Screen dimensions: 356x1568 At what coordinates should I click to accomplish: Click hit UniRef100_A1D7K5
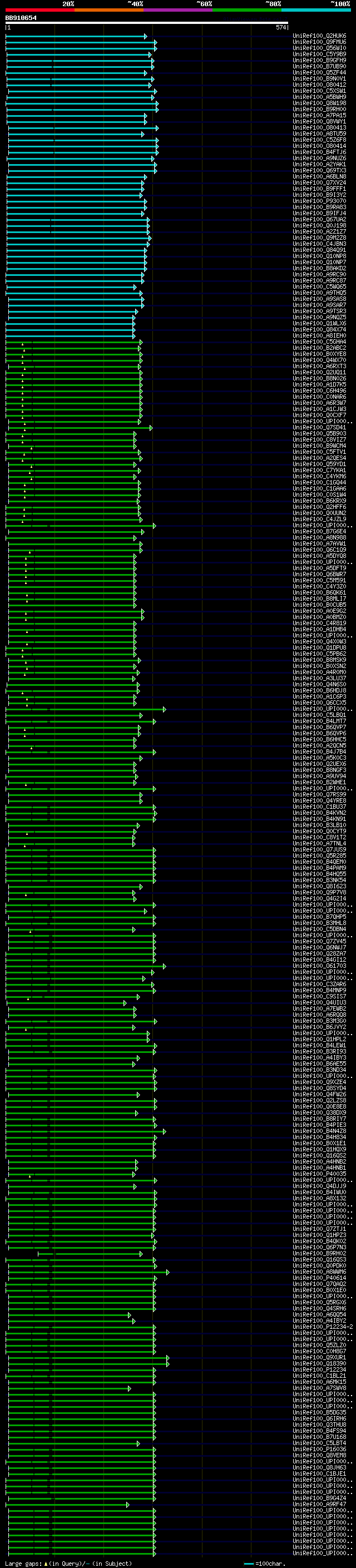pos(319,385)
